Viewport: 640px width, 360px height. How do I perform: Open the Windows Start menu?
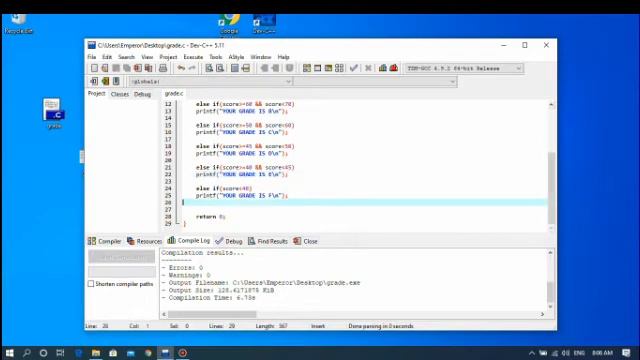pyautogui.click(x=10, y=353)
